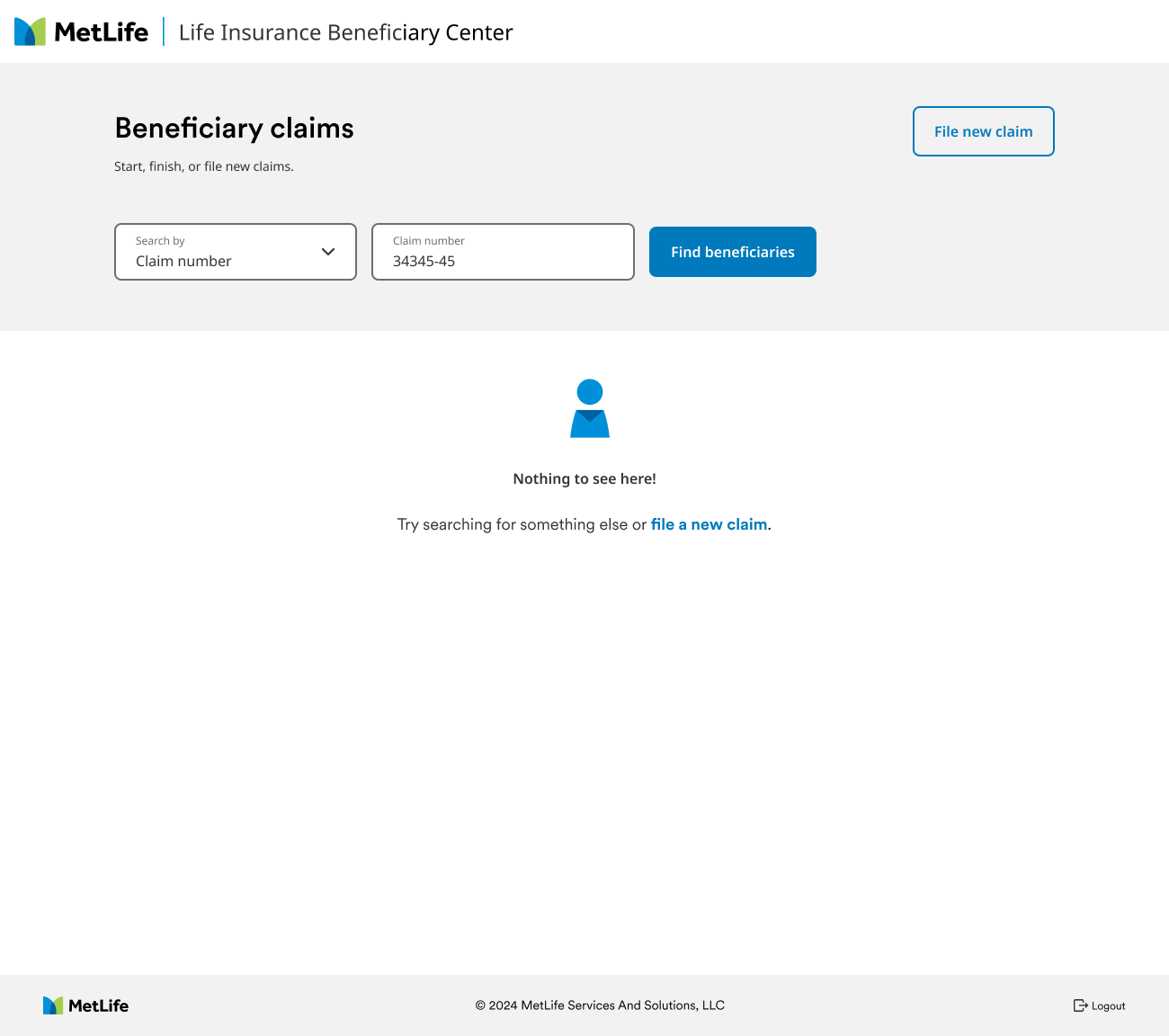Click the MetLife logo in header
The image size is (1169, 1036).
coord(81,31)
